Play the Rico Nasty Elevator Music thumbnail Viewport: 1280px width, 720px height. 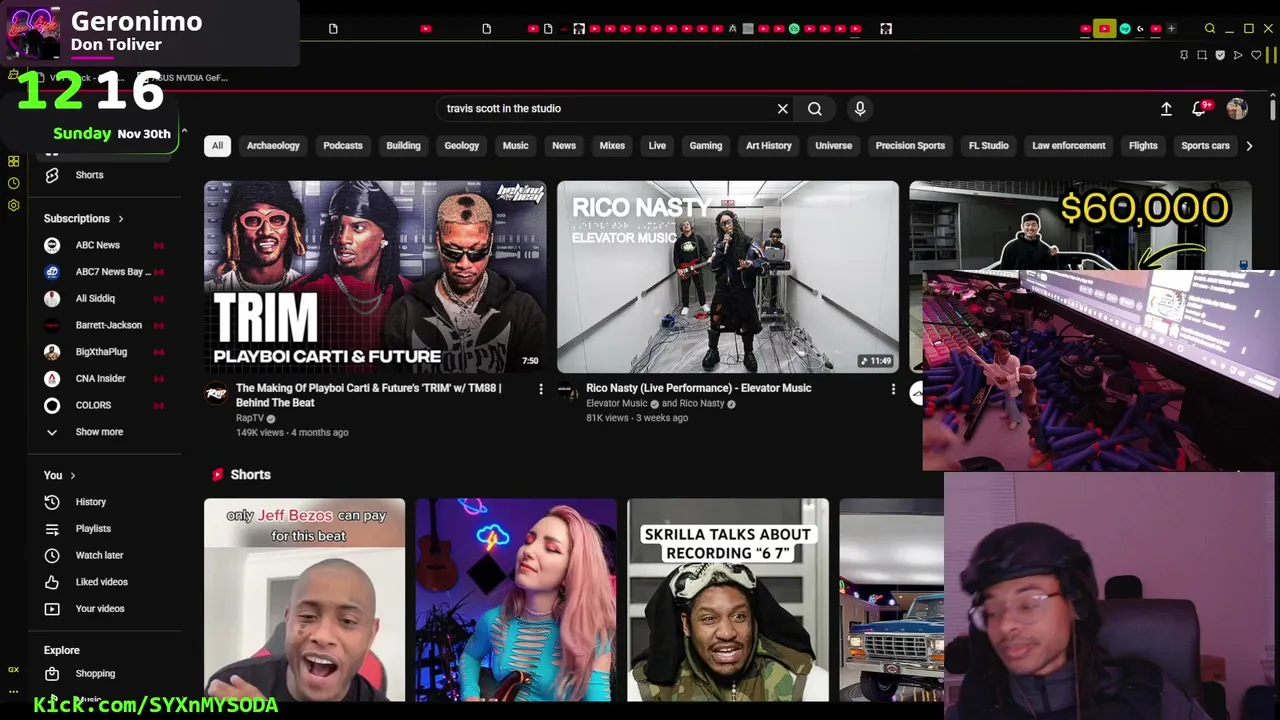[728, 277]
